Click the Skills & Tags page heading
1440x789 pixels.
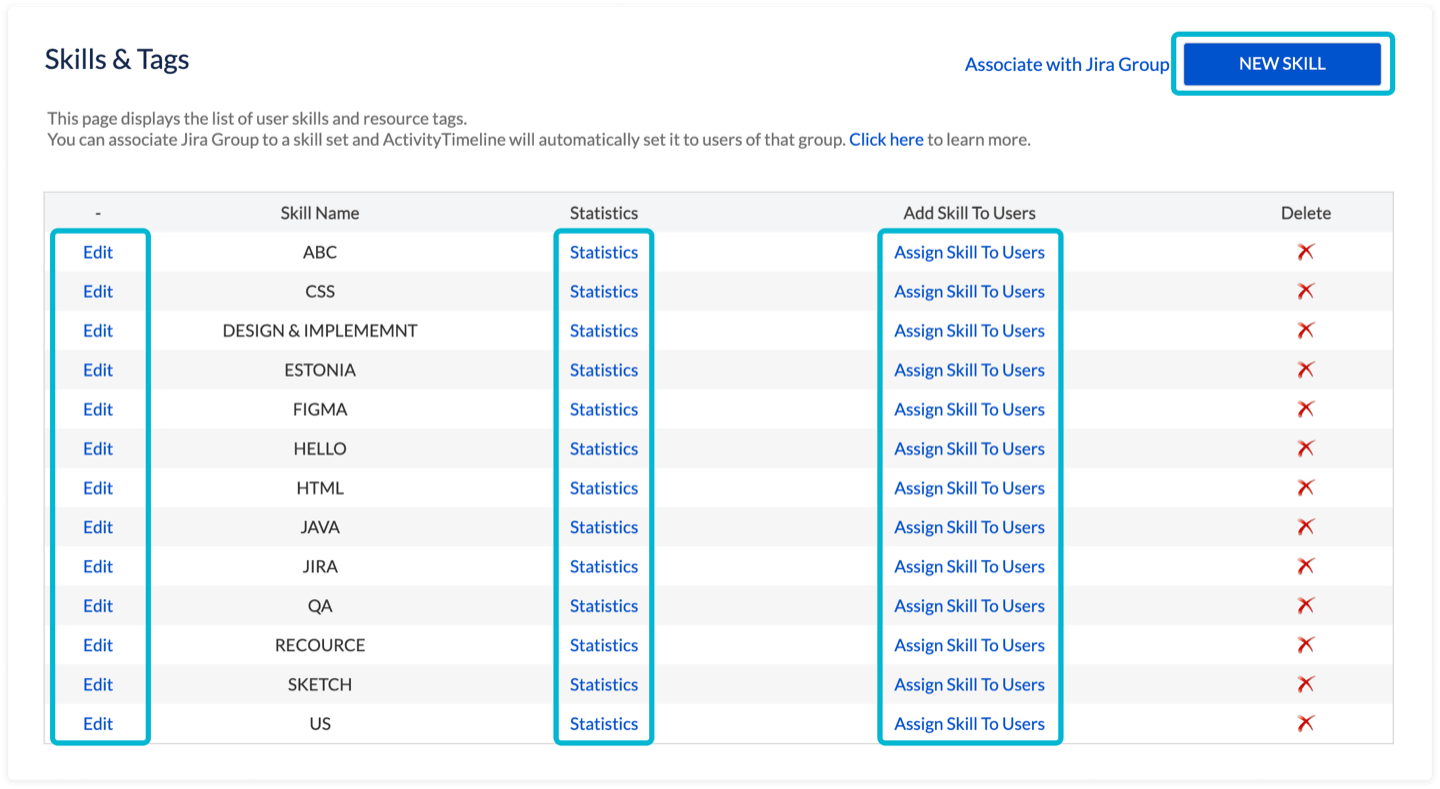tap(117, 60)
